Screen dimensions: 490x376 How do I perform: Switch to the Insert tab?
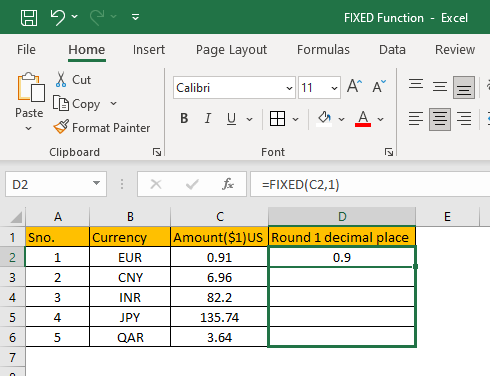[149, 50]
